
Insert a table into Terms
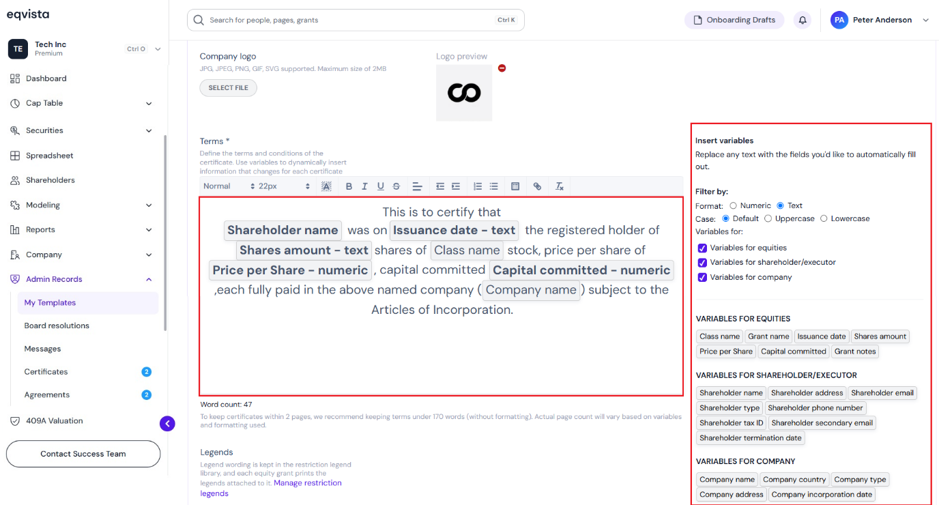click(515, 186)
